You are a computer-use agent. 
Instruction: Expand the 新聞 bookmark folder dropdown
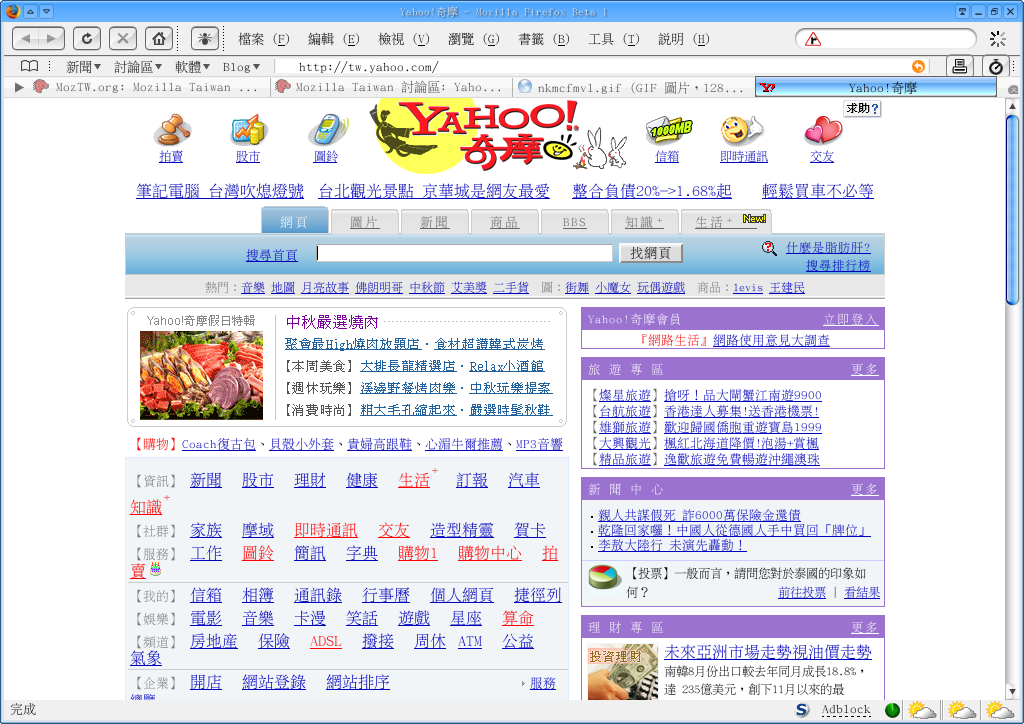(x=84, y=67)
